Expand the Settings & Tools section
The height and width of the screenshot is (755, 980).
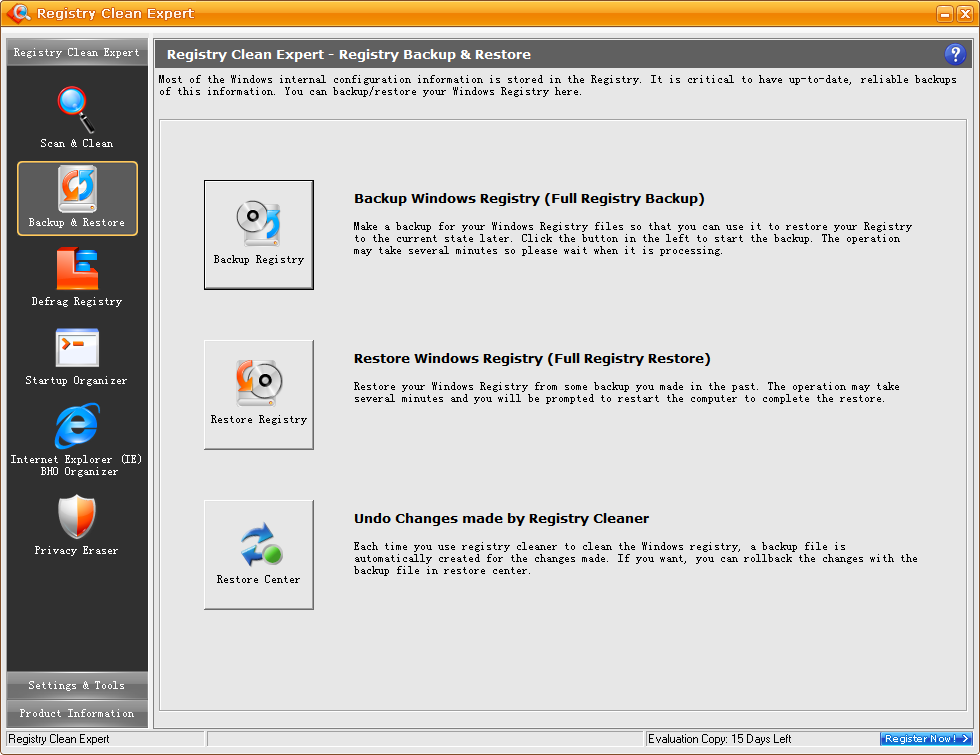[77, 685]
